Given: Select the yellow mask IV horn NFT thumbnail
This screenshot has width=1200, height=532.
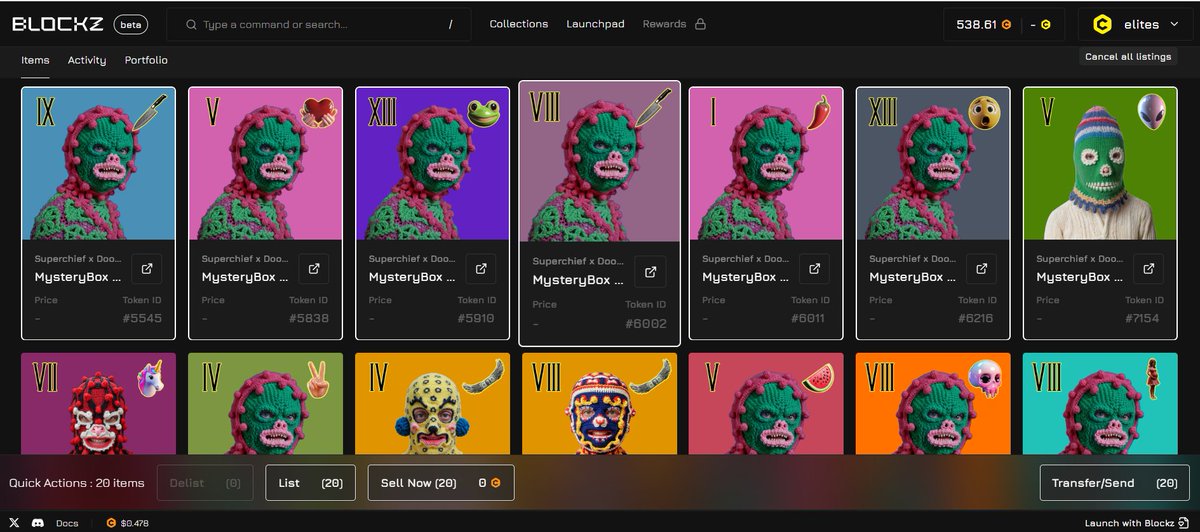Looking at the screenshot, I should point(433,403).
